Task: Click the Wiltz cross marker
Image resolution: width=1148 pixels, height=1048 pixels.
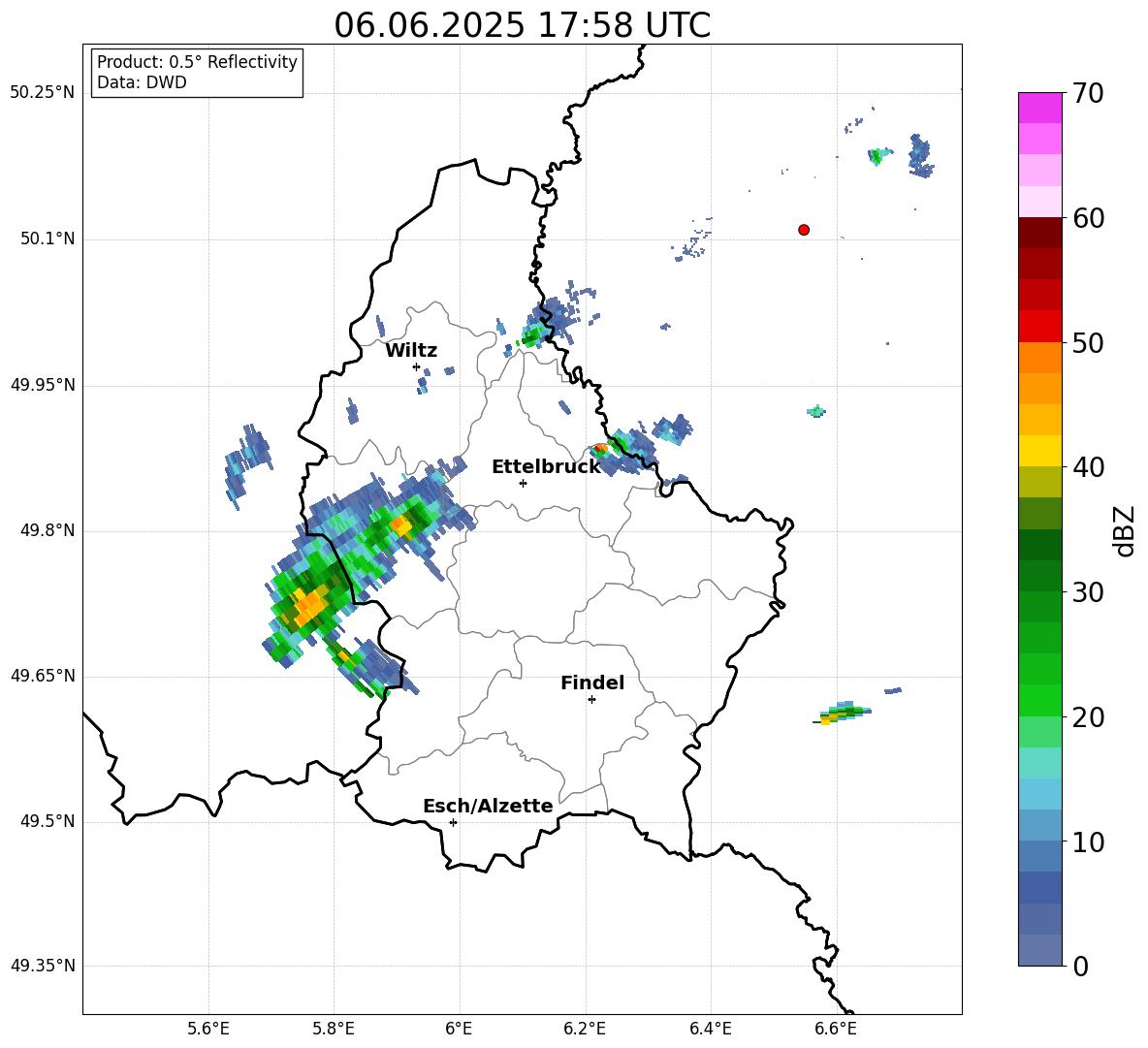Action: [417, 366]
